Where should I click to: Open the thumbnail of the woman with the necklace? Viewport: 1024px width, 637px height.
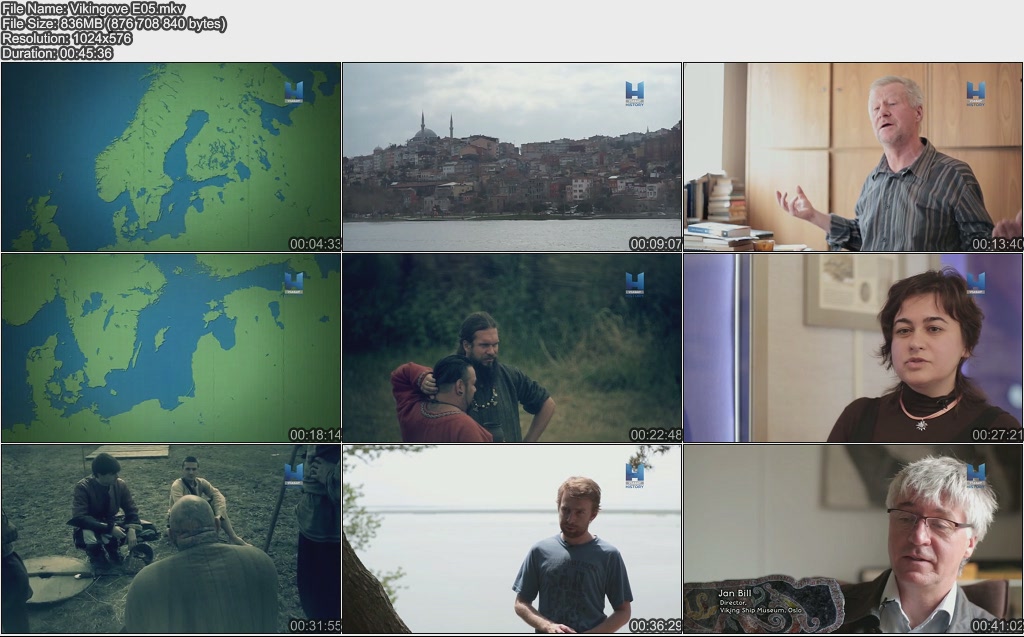(x=852, y=347)
